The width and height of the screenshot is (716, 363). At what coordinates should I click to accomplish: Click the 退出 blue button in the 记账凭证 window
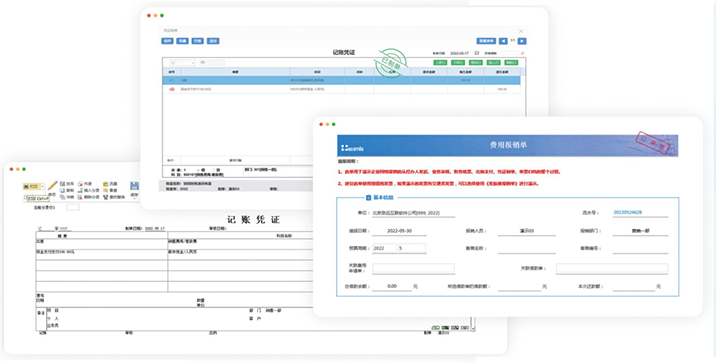[x=213, y=41]
